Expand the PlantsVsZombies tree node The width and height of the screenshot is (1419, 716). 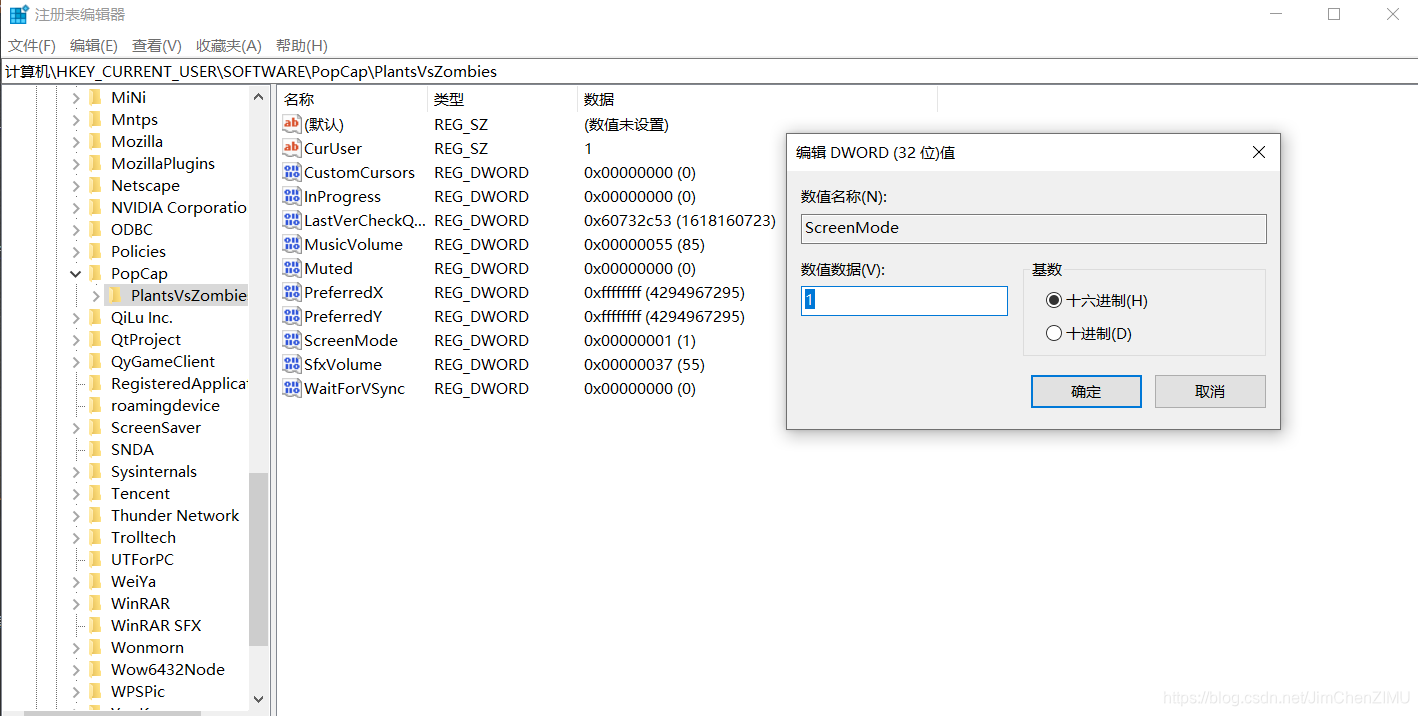click(x=96, y=295)
